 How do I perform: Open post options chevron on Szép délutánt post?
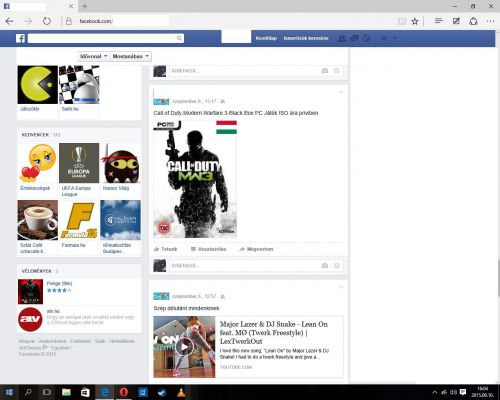pos(341,287)
